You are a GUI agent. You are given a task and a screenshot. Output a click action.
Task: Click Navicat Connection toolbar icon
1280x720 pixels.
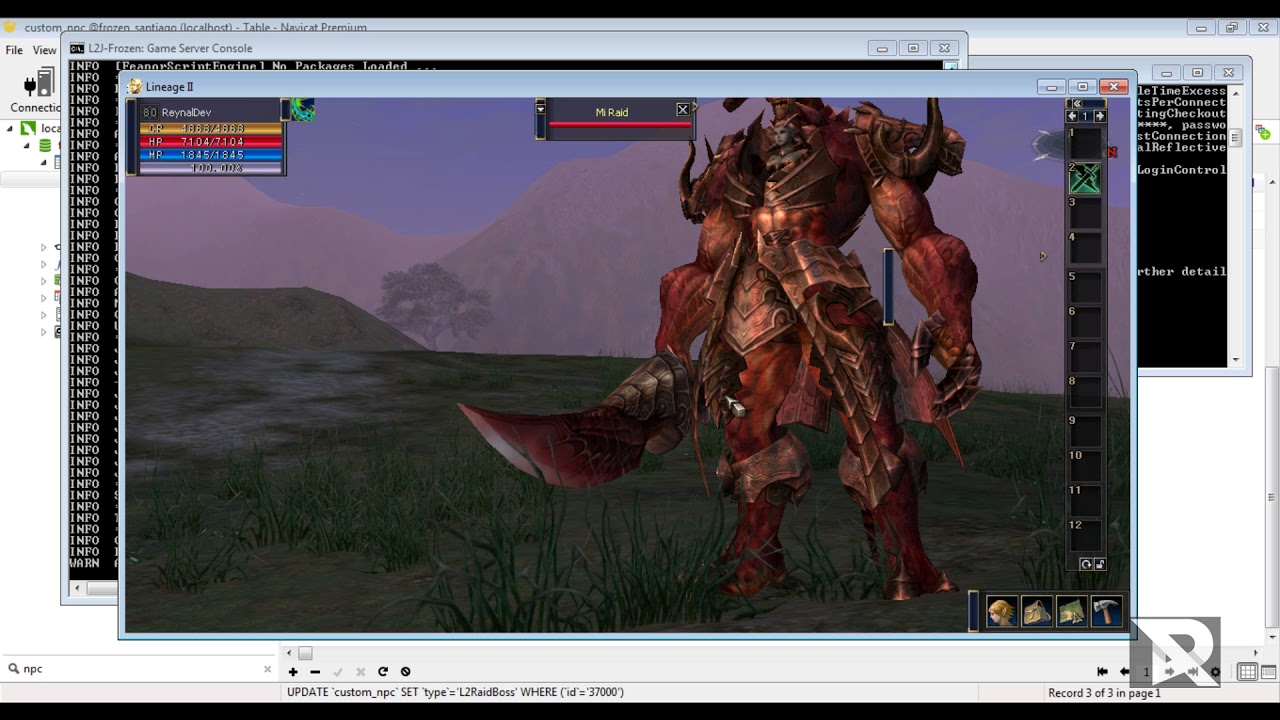(36, 90)
